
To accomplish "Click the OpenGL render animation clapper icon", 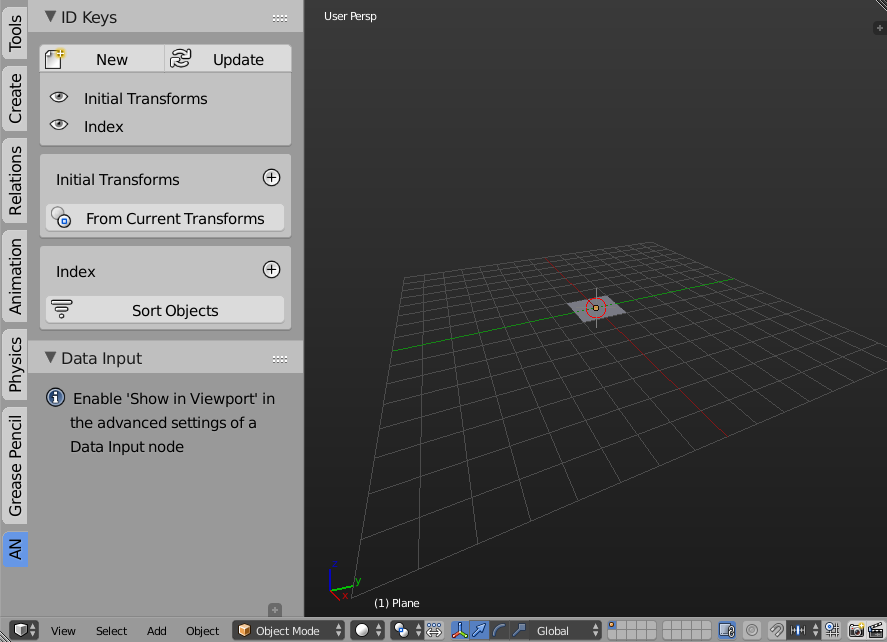I will (x=876, y=630).
